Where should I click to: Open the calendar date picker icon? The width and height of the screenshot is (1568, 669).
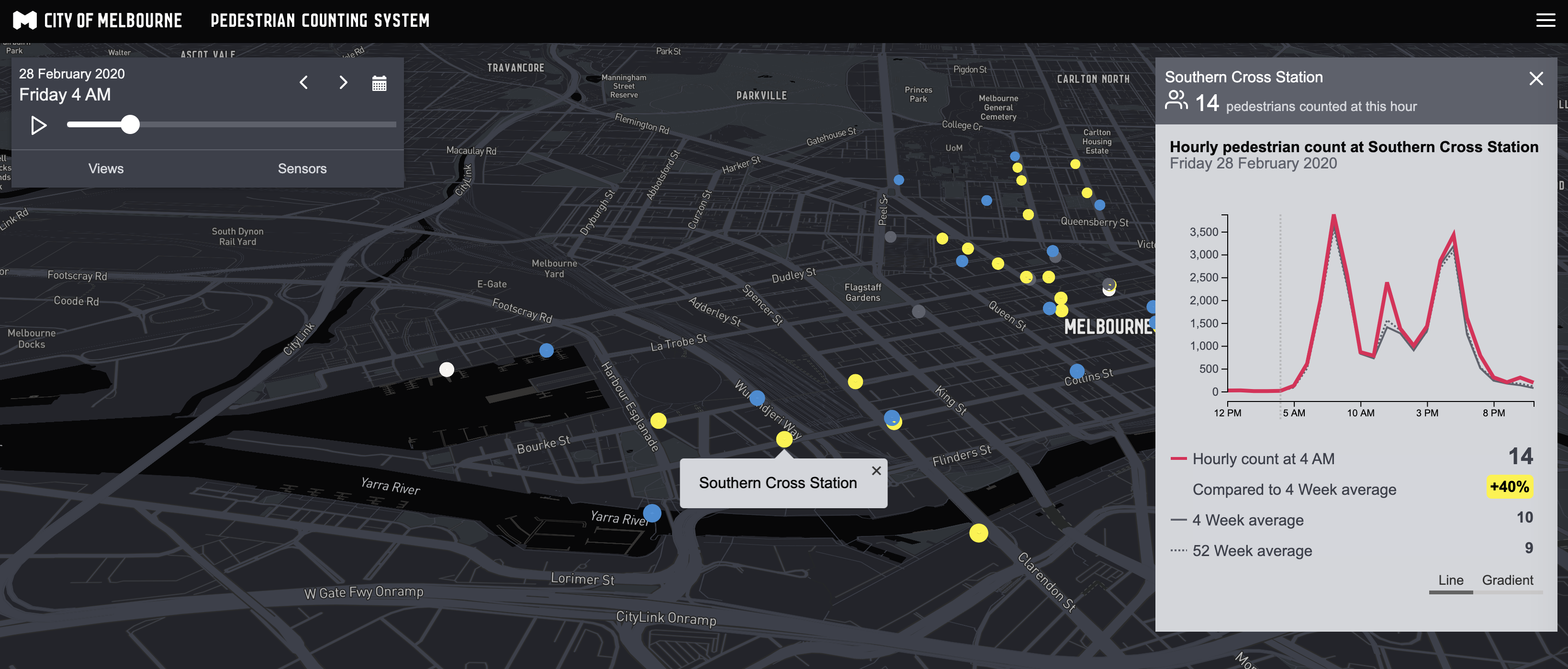[379, 83]
